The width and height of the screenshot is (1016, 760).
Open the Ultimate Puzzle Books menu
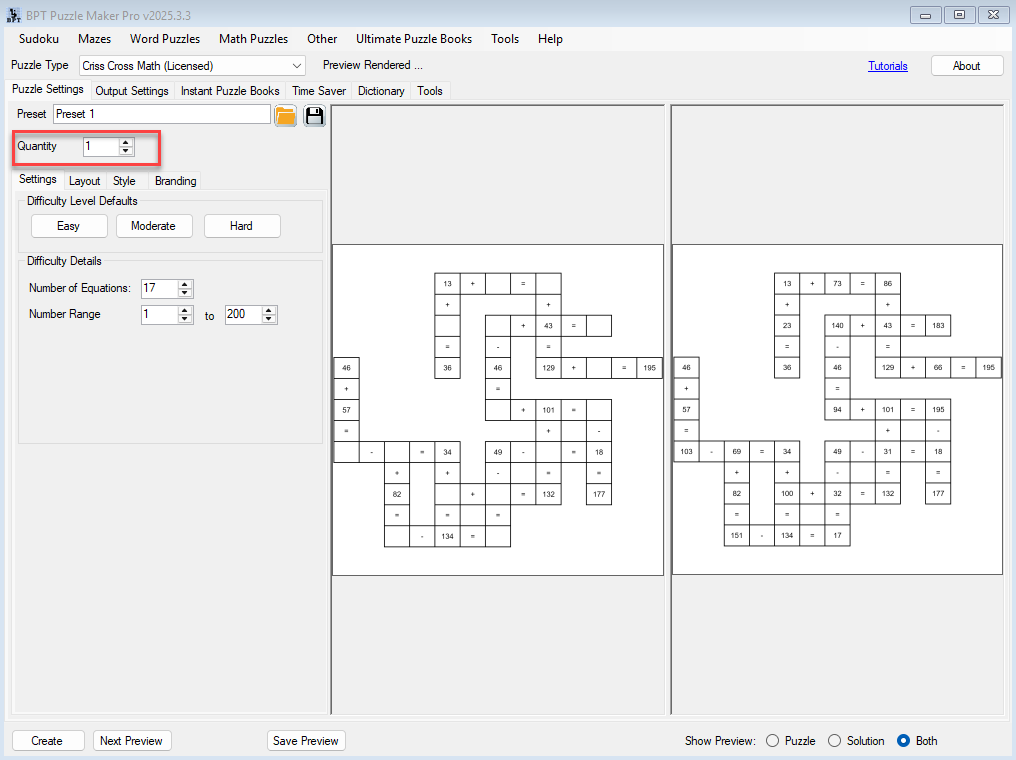pyautogui.click(x=413, y=39)
